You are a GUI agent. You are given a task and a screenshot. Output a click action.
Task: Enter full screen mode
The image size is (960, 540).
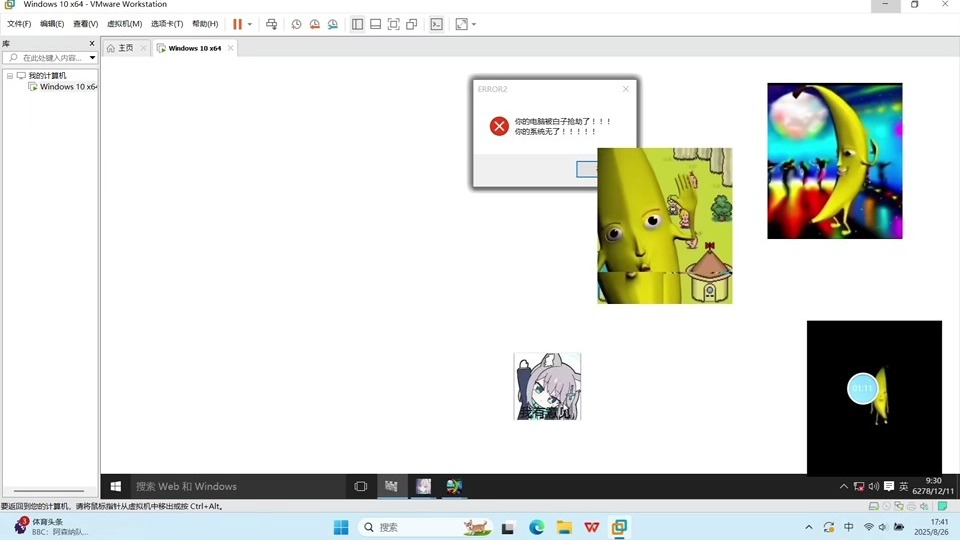click(x=394, y=24)
